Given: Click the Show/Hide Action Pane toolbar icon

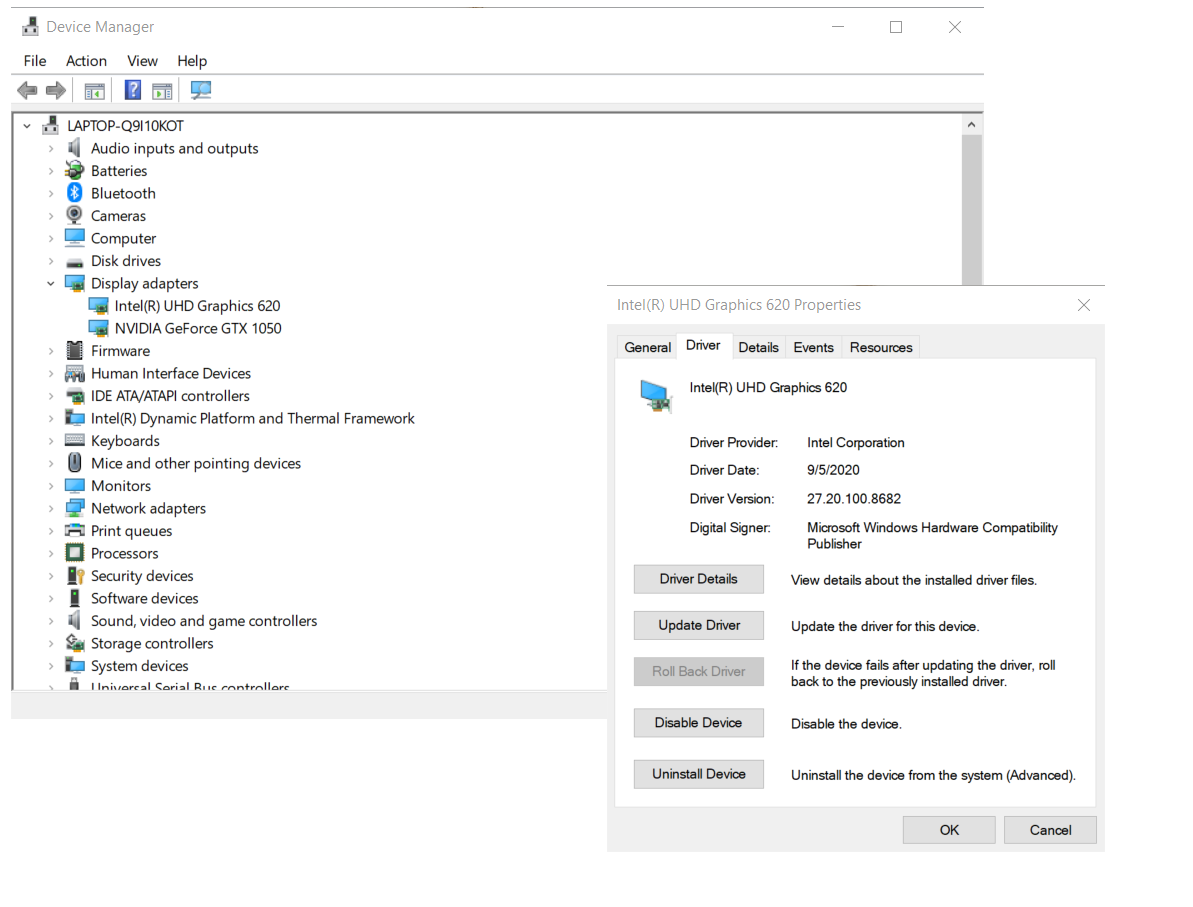Looking at the screenshot, I should tap(162, 90).
